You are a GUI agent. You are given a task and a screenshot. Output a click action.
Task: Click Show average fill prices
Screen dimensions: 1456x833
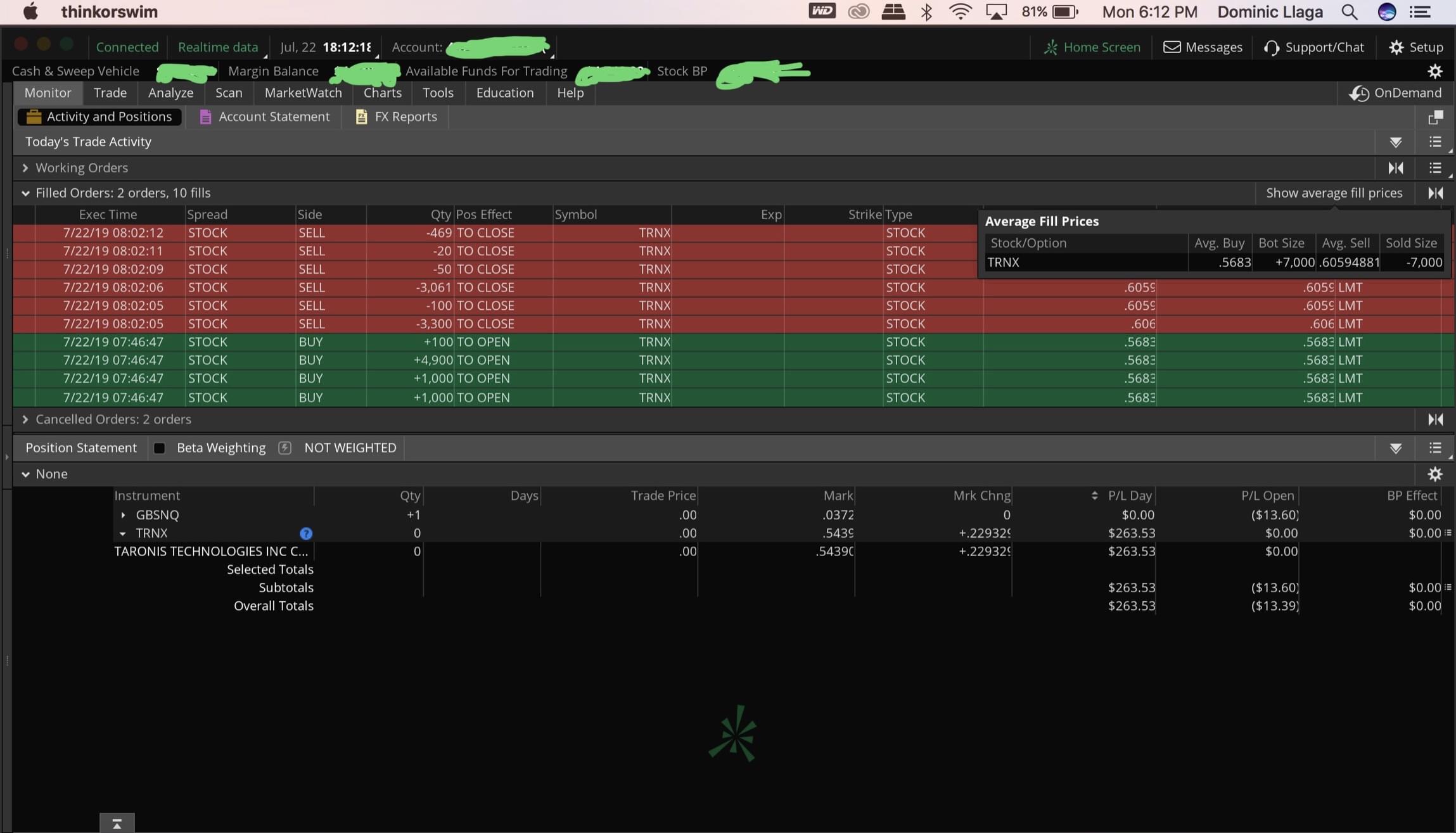point(1334,193)
